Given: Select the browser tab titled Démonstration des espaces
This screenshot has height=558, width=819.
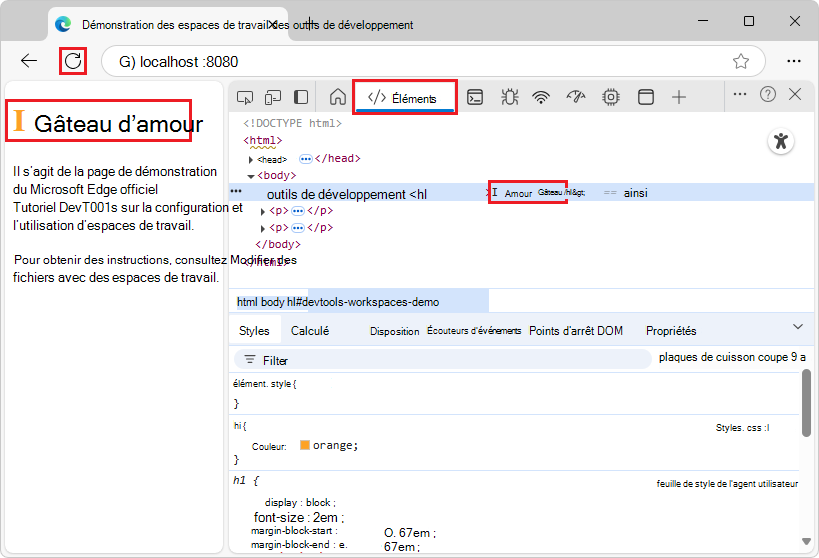Looking at the screenshot, I should (168, 25).
